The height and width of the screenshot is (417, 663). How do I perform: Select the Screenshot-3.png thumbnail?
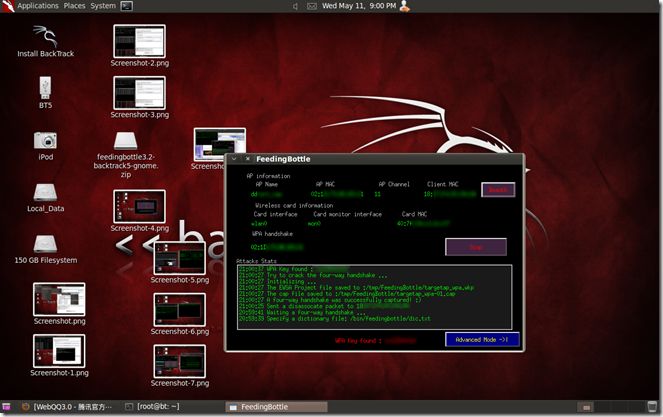[x=140, y=93]
